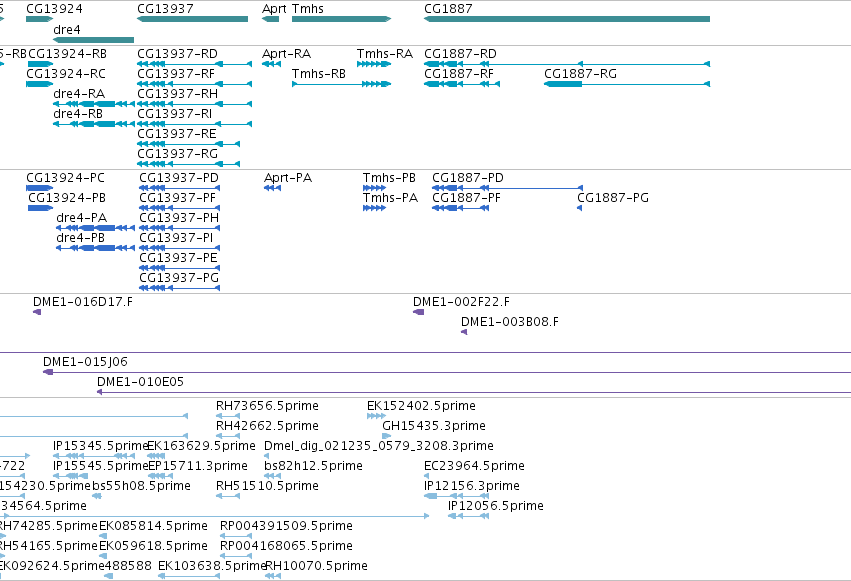Viewport: 851px width, 581px height.
Task: Click the Aprt-RA transcript
Action: (x=271, y=64)
